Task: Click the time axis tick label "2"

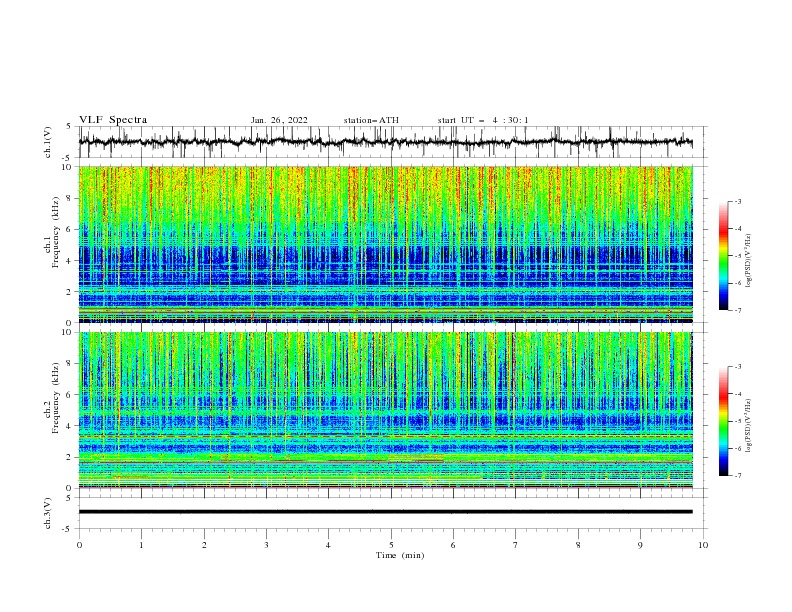Action: pos(204,545)
